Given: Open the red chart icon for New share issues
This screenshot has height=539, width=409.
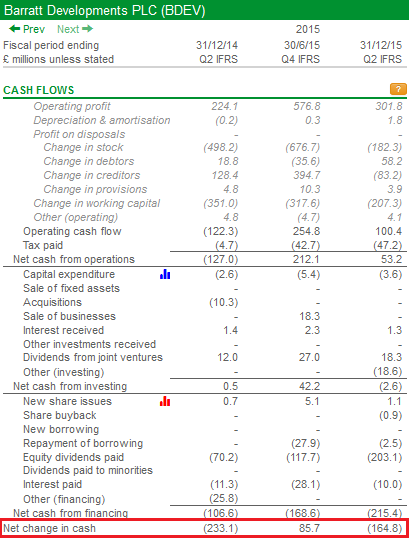Looking at the screenshot, I should click(x=165, y=401).
